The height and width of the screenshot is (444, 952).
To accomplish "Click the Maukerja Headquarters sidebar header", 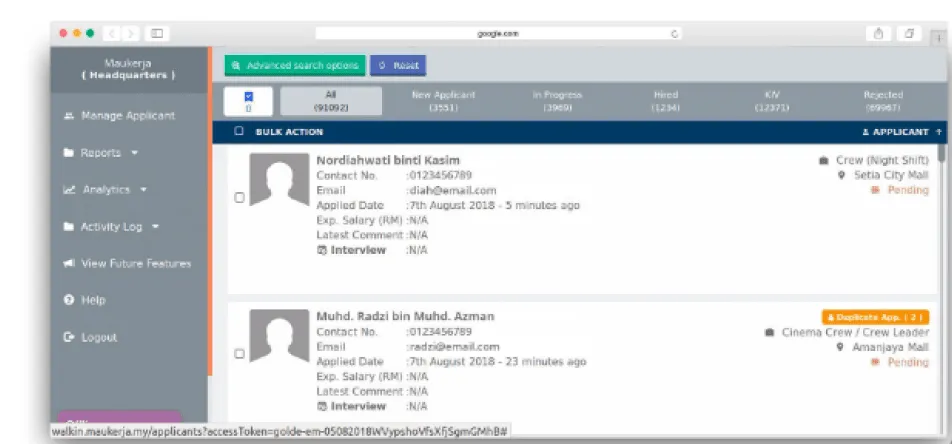I will [x=128, y=69].
